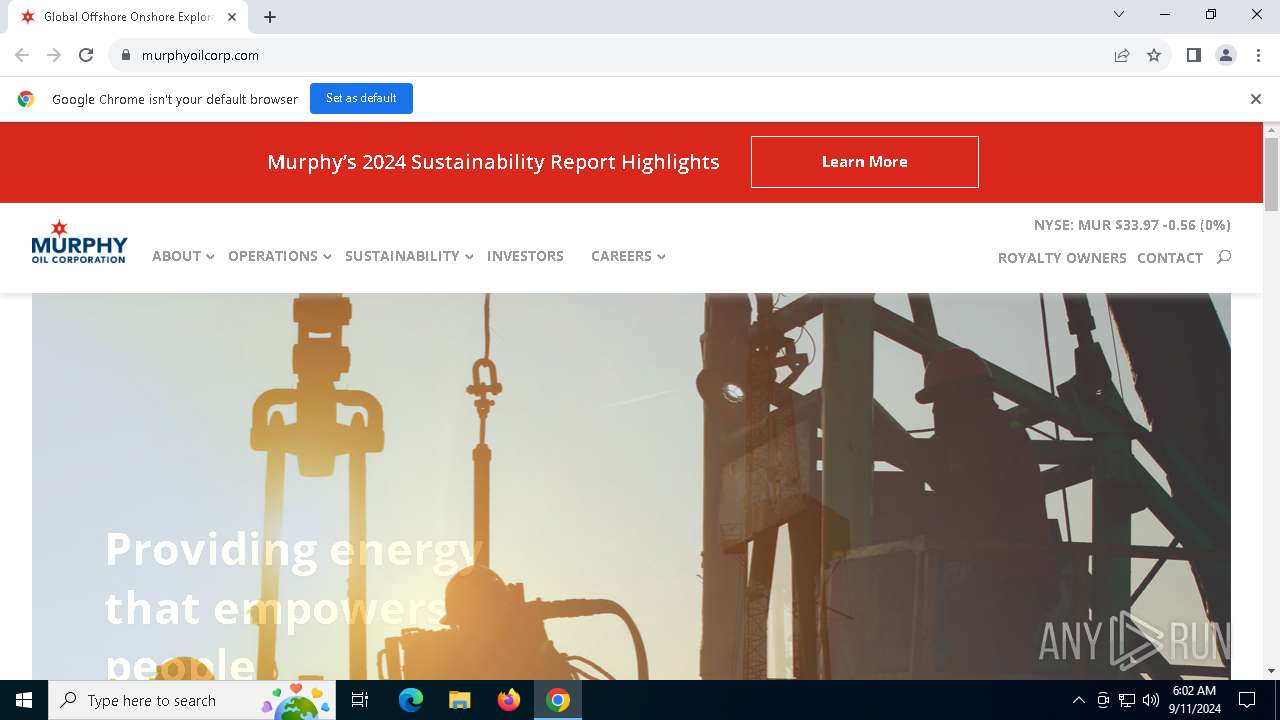This screenshot has height=720, width=1280.
Task: Click the browser forward arrow
Action: [54, 55]
